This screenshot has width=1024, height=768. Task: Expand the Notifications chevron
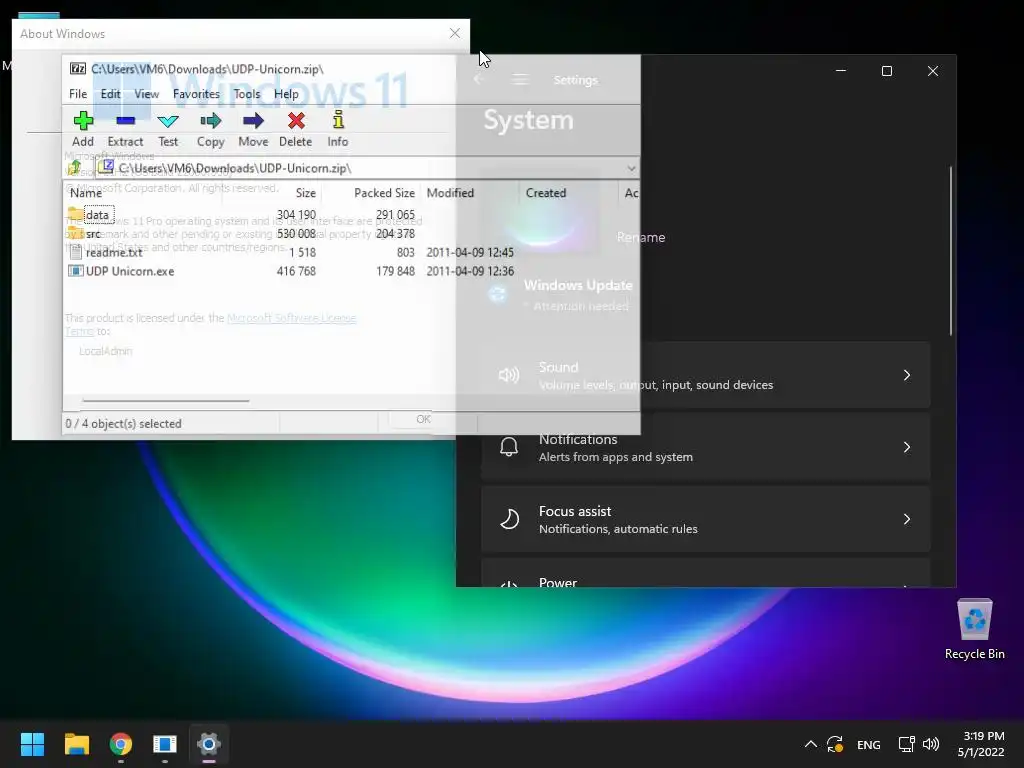click(906, 447)
